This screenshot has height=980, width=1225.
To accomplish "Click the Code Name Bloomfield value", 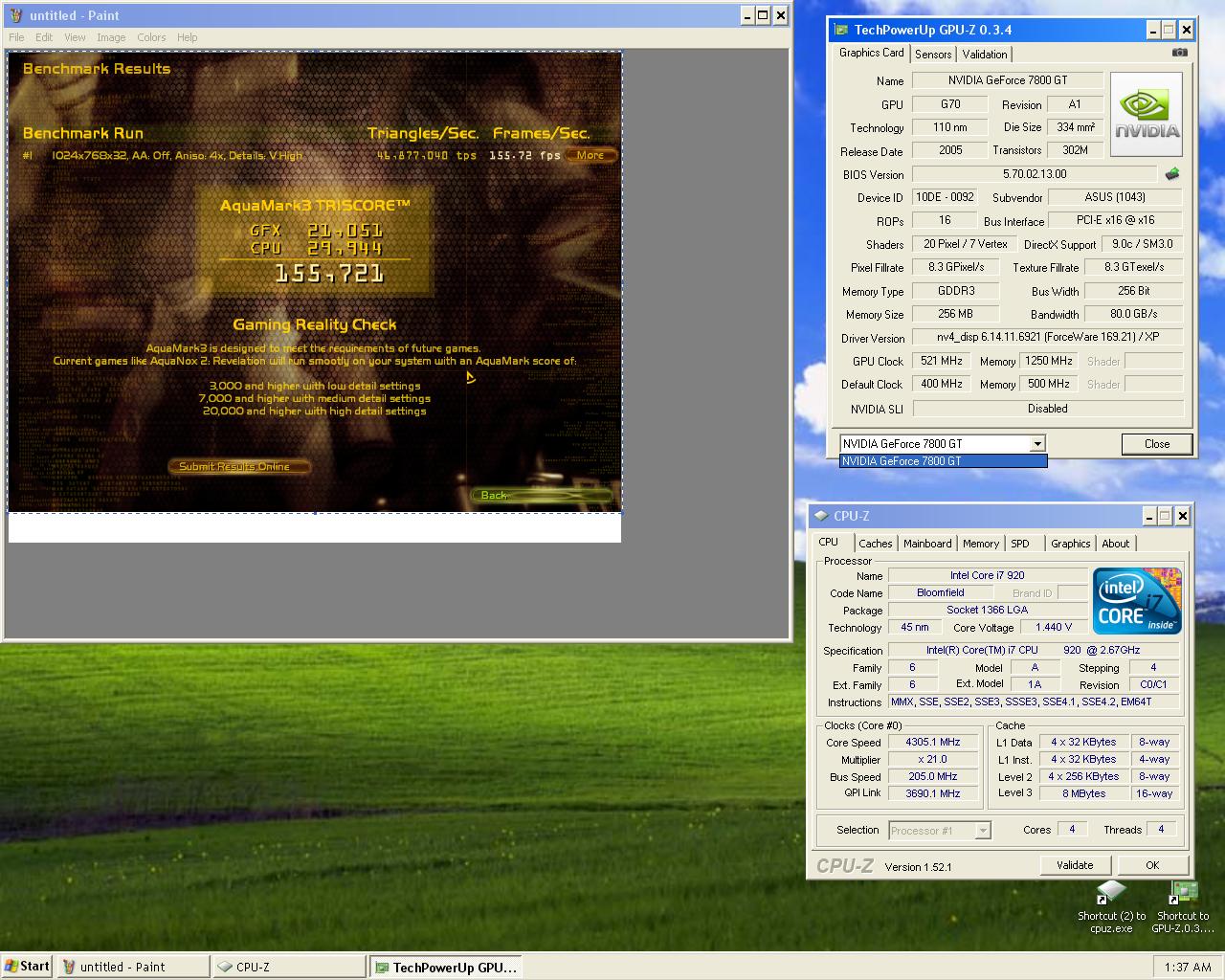I will [941, 592].
